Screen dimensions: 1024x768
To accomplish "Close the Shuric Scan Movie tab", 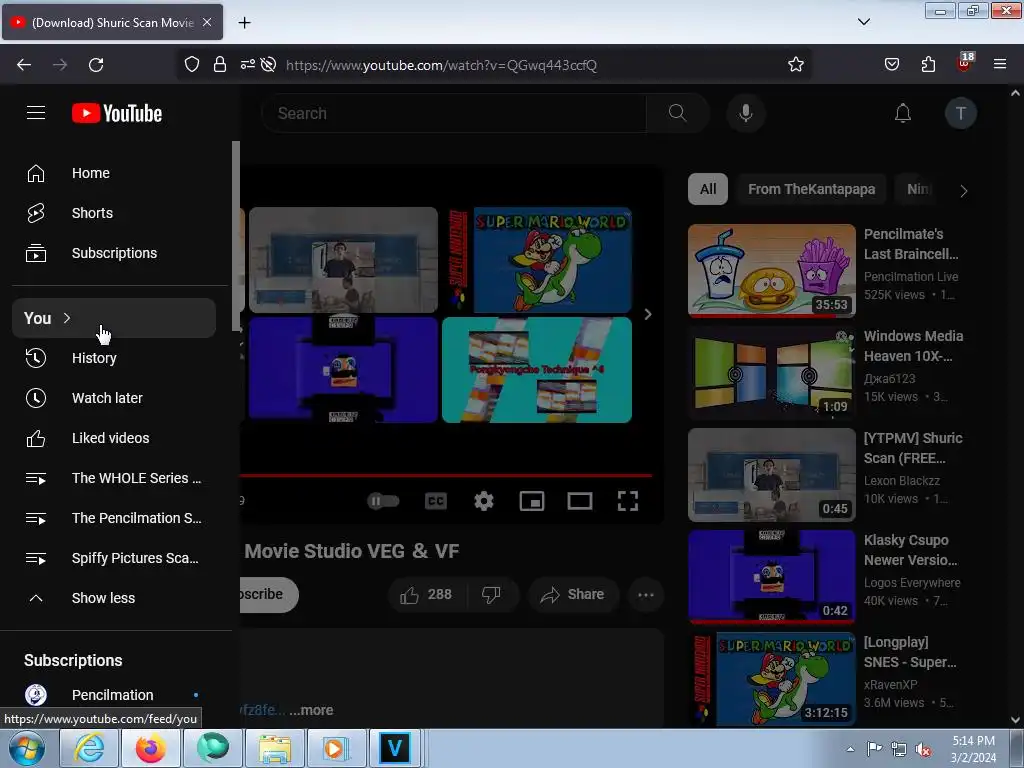I will pos(207,22).
